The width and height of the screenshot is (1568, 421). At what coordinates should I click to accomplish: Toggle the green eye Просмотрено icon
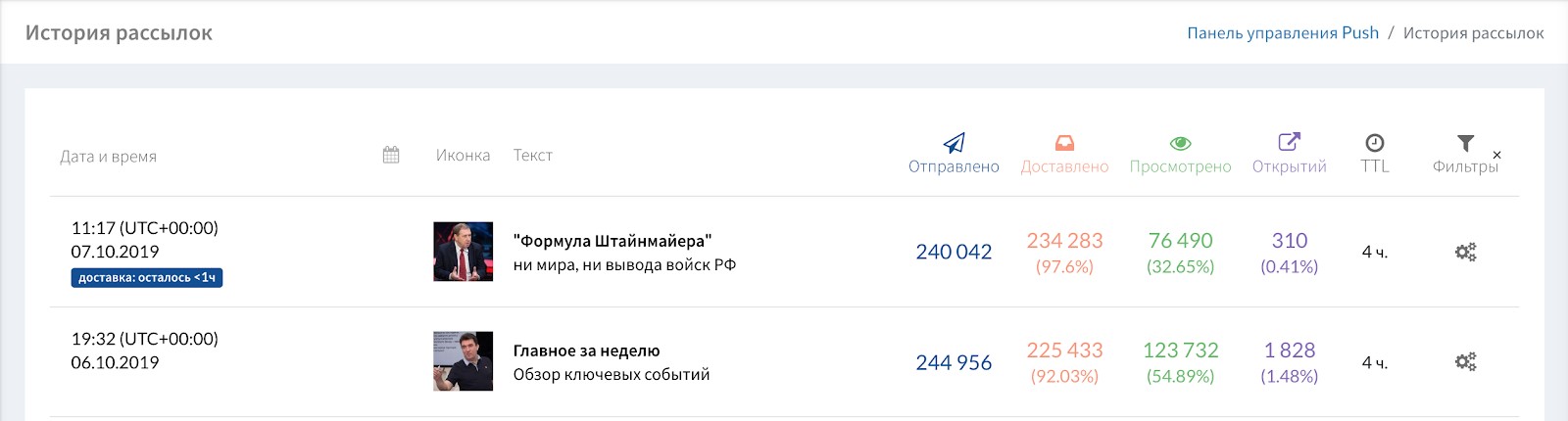point(1180,143)
